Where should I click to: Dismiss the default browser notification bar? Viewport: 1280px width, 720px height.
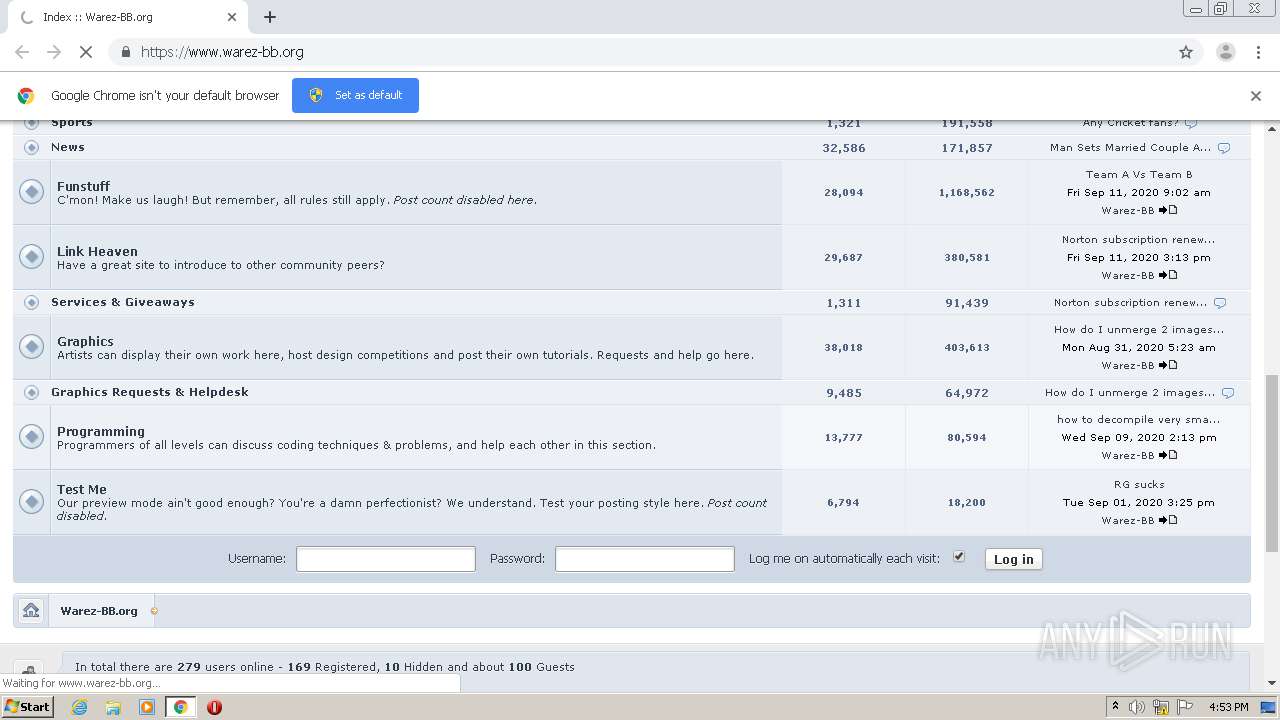(x=1256, y=96)
